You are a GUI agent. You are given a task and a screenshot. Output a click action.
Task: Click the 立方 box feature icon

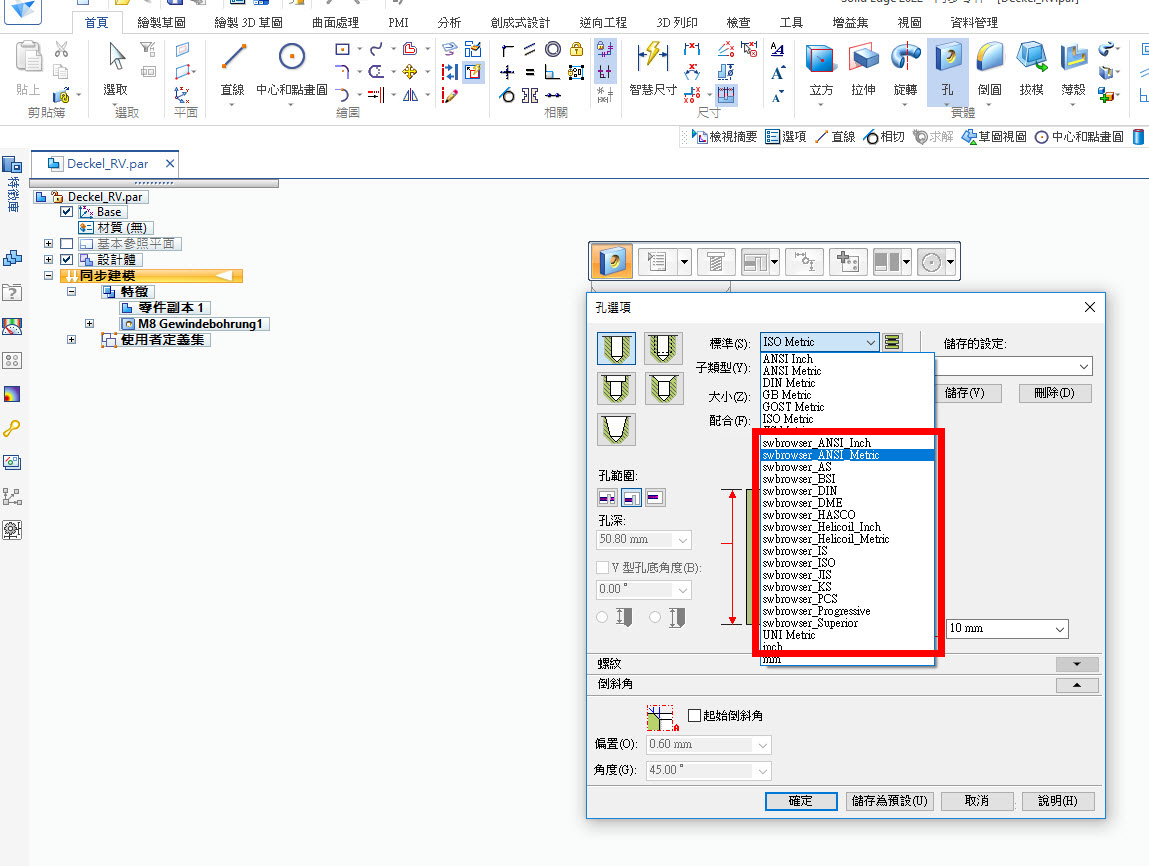[x=821, y=70]
